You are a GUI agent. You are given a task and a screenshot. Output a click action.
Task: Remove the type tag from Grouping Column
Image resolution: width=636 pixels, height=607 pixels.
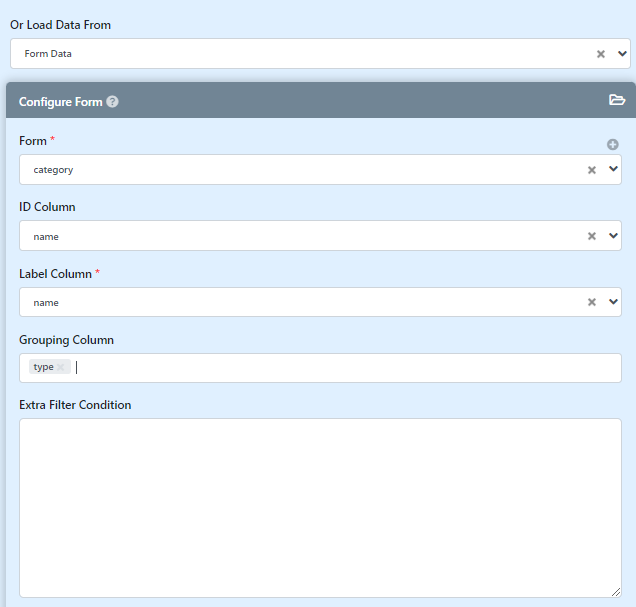(x=60, y=367)
